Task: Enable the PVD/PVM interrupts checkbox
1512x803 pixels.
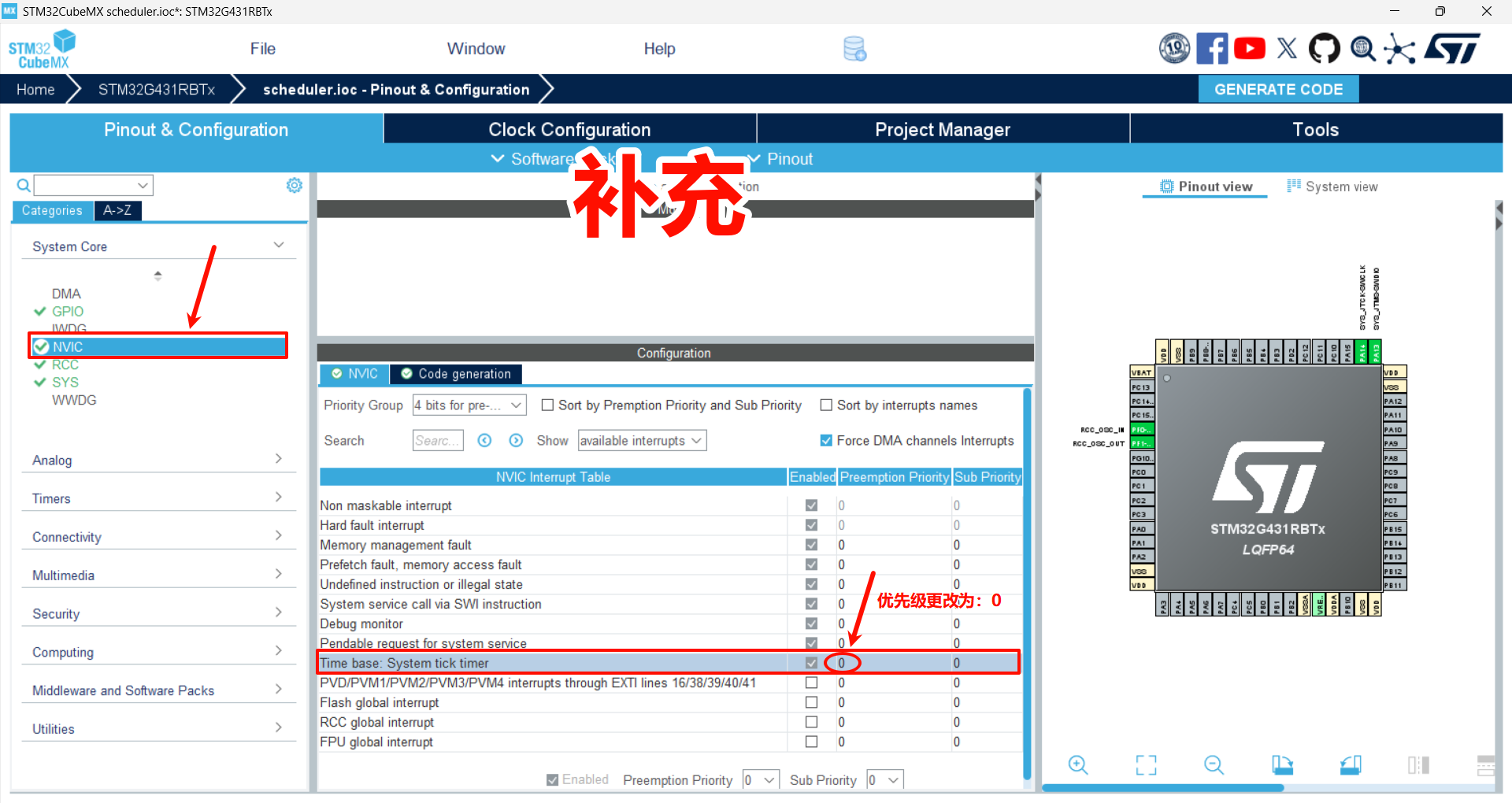Action: pos(811,683)
